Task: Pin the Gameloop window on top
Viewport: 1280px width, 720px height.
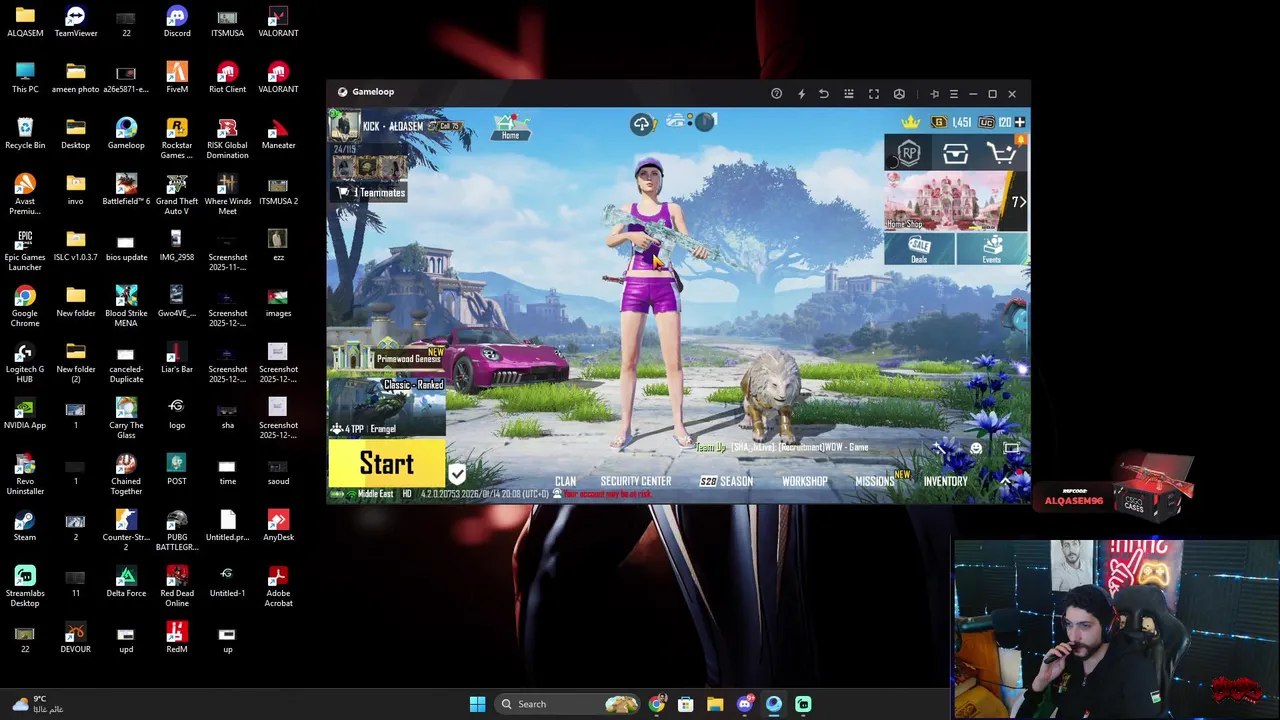Action: [934, 94]
